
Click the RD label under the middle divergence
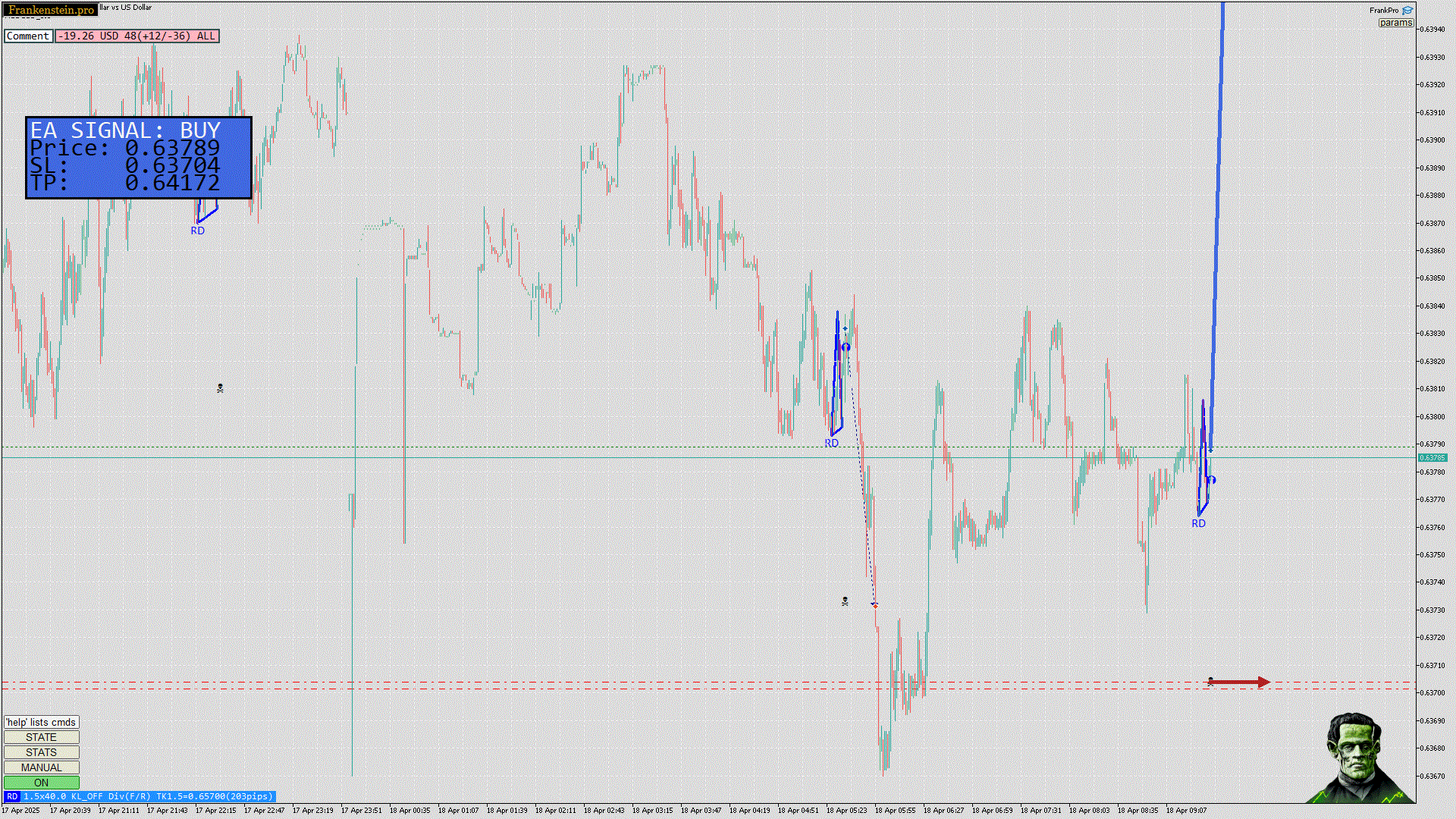[x=831, y=444]
